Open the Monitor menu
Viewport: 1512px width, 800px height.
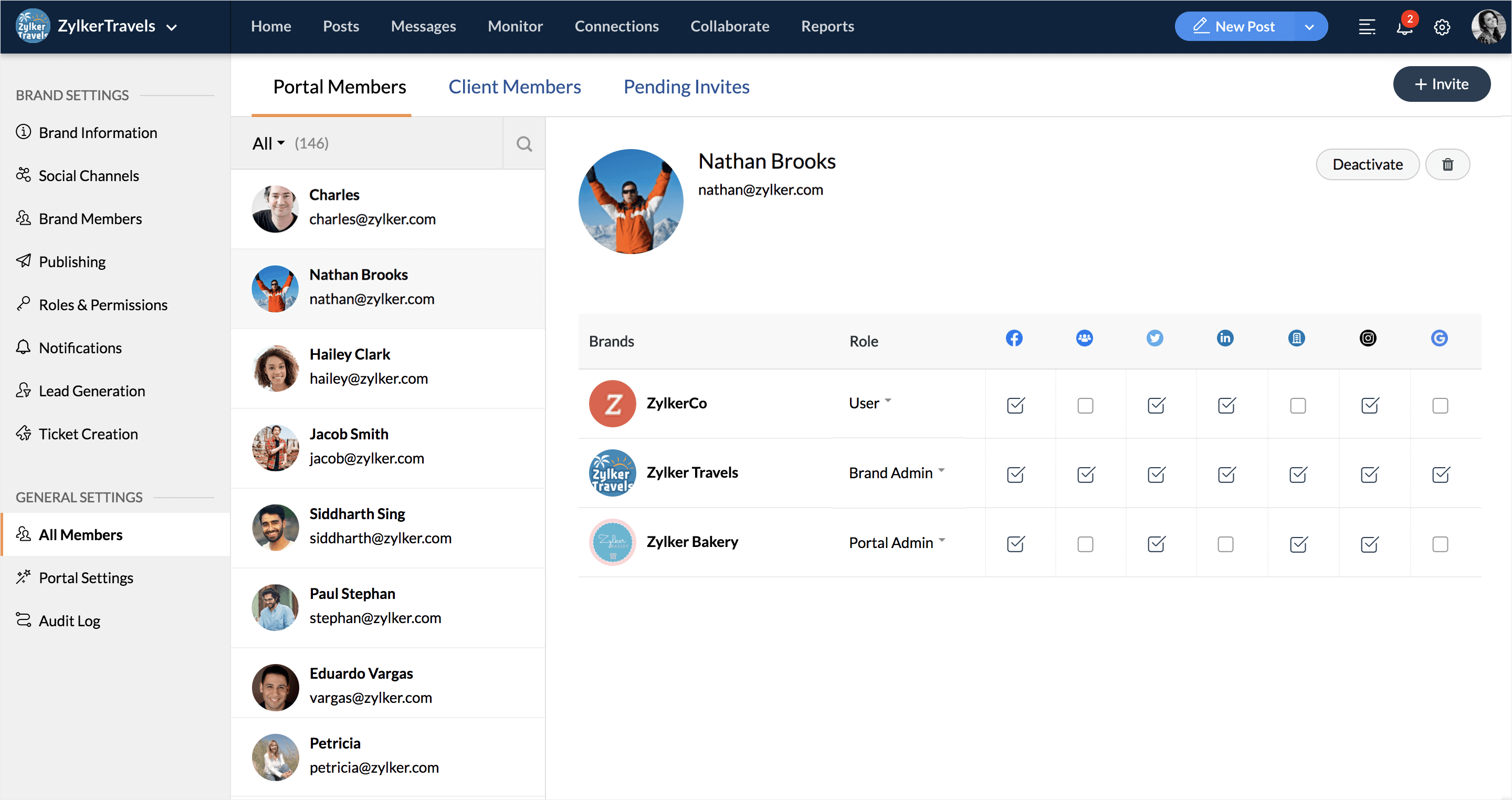[514, 26]
